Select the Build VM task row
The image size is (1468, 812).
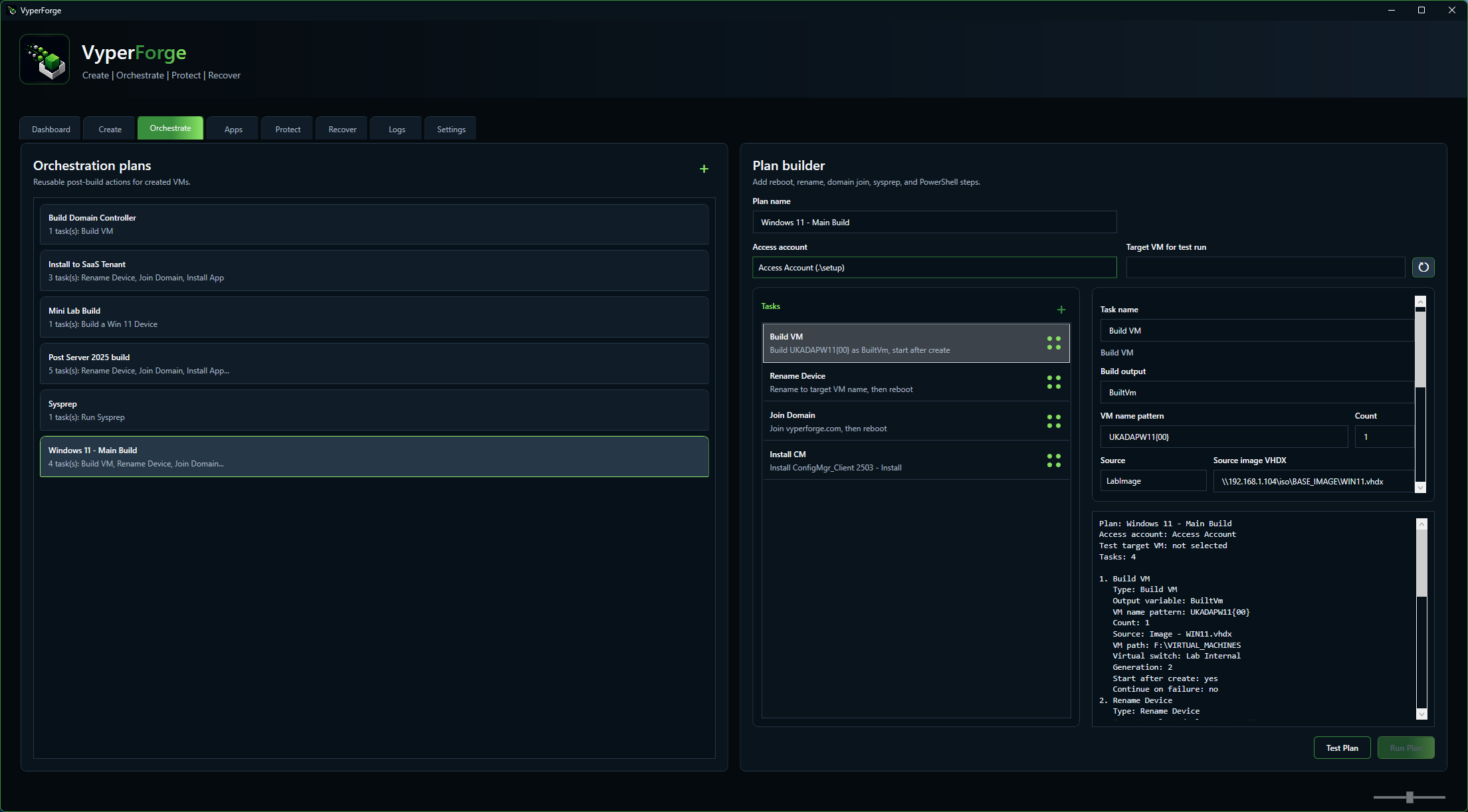click(916, 343)
